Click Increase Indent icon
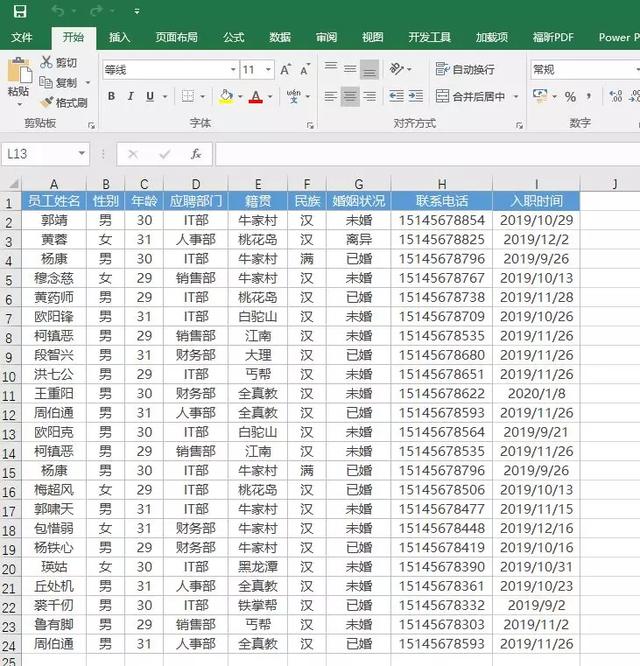Screen dimensions: 640x666 click(416, 96)
